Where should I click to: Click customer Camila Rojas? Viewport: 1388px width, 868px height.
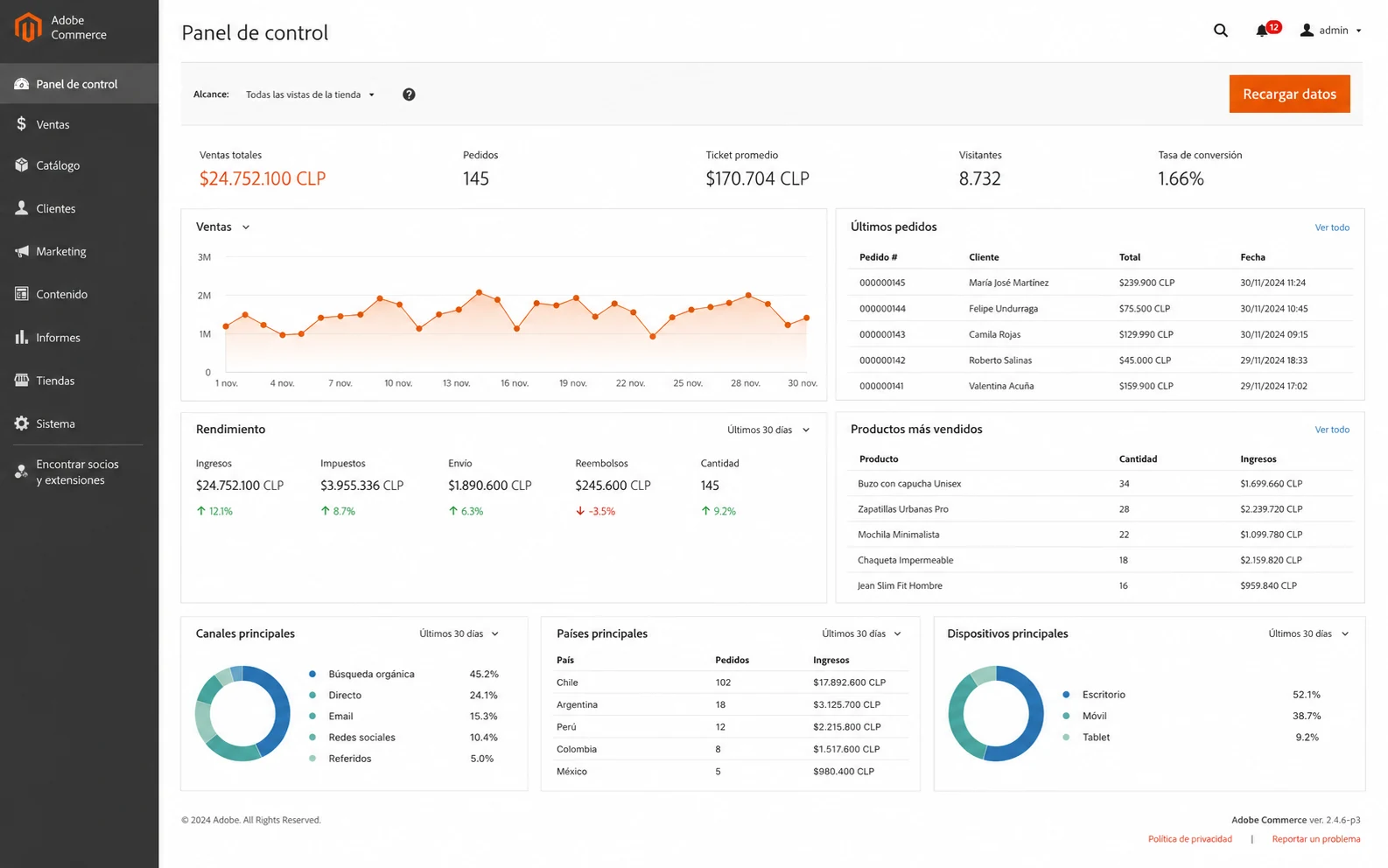coord(994,334)
